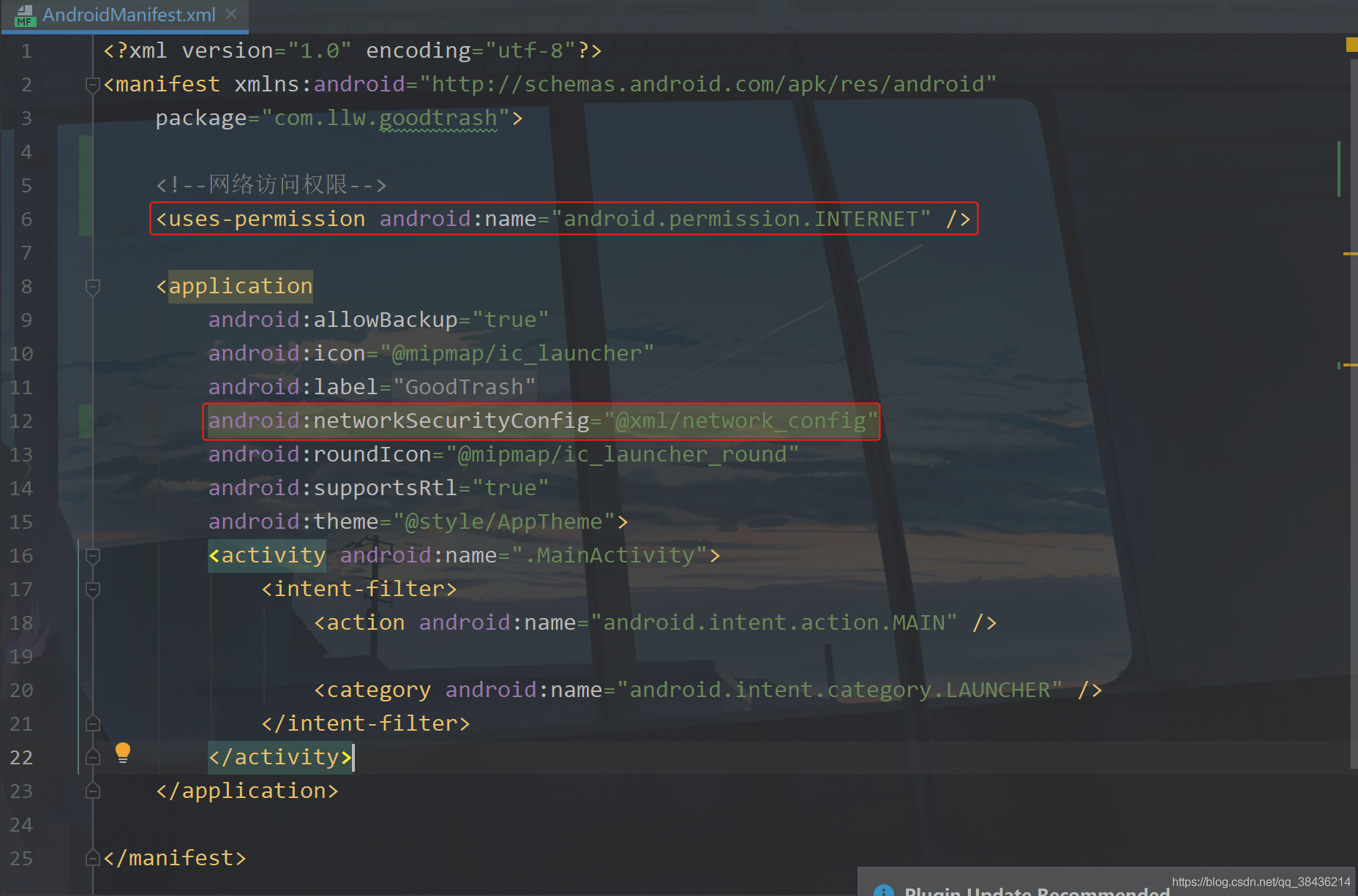
Task: Click the closing application tag
Action: point(247,791)
